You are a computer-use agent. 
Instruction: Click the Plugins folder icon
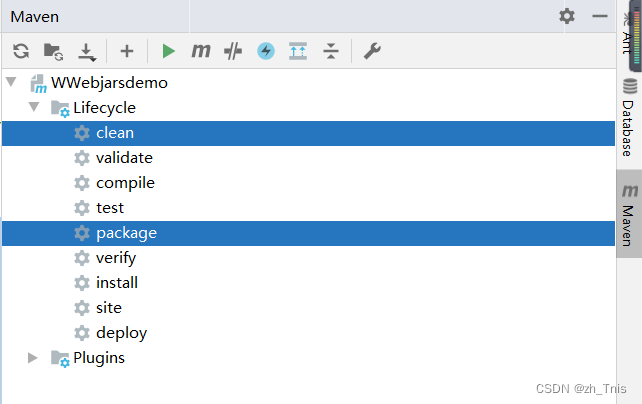[60, 359]
